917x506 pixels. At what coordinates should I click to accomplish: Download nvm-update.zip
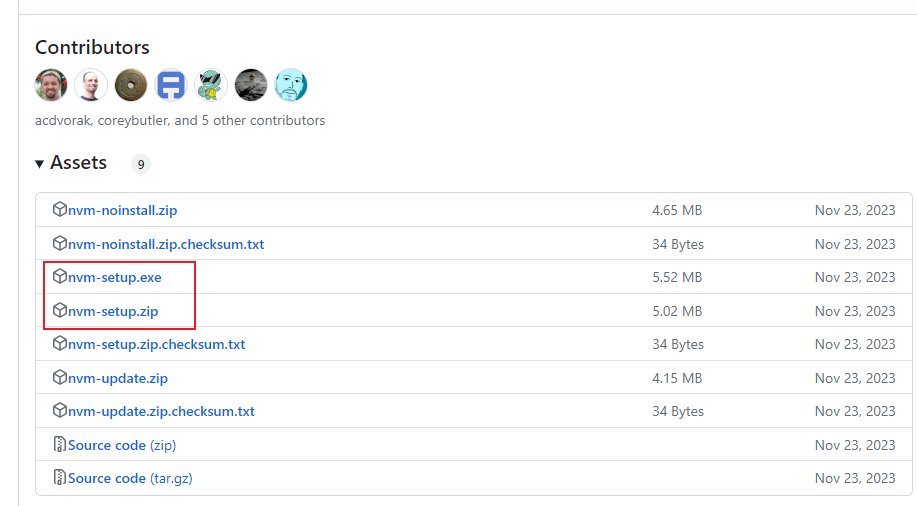coord(118,378)
